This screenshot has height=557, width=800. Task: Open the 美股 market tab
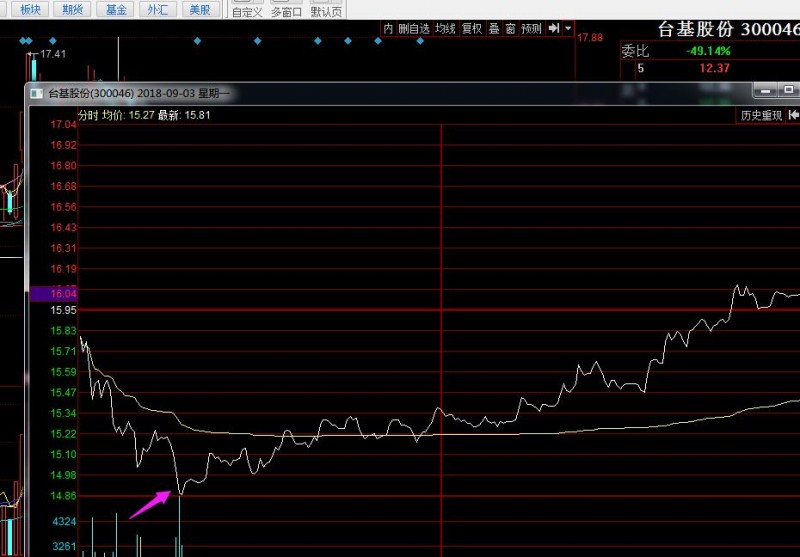(199, 9)
